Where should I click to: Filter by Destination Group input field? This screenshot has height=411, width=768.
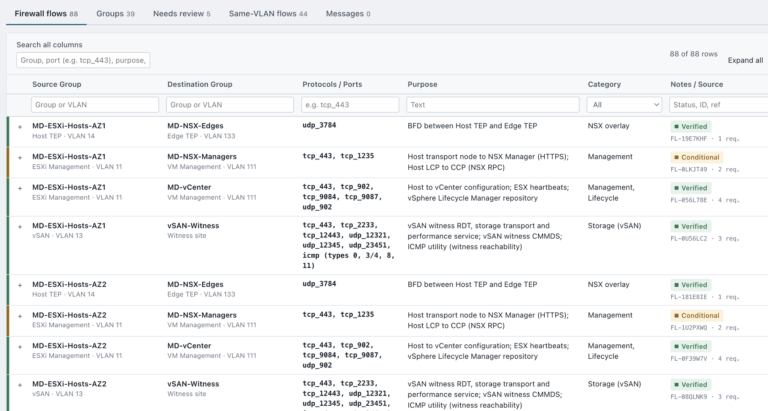point(230,104)
